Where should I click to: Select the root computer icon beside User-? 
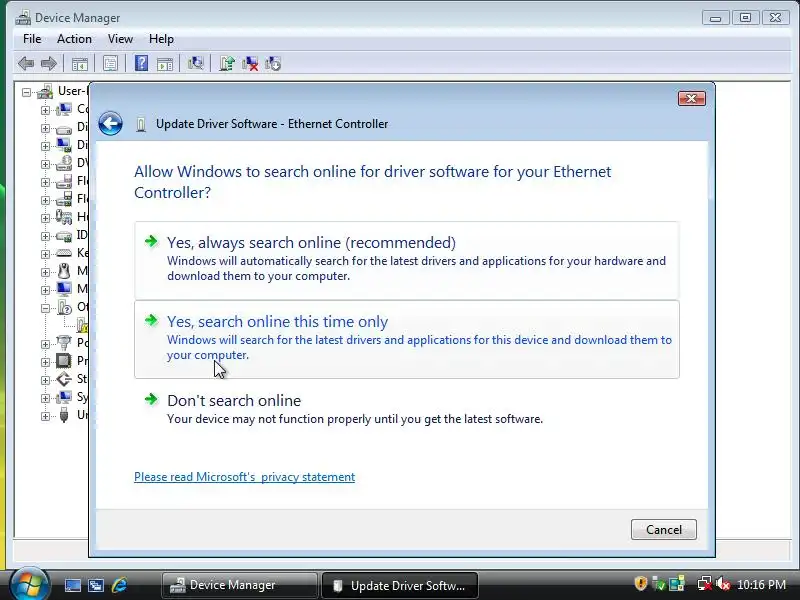pyautogui.click(x=45, y=91)
